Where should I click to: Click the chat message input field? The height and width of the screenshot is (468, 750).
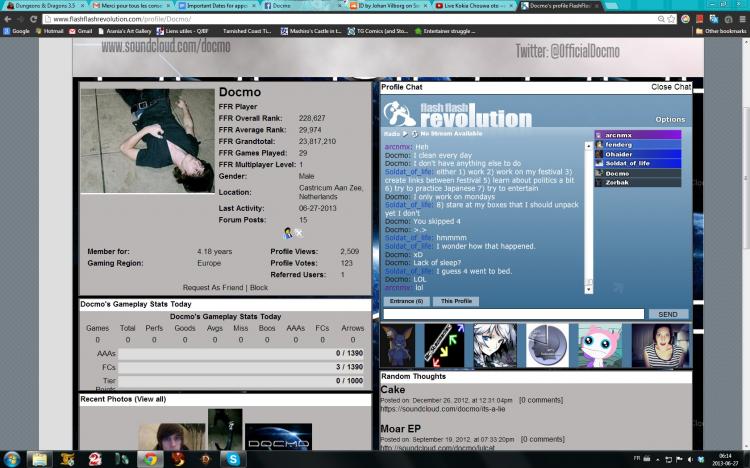point(514,314)
